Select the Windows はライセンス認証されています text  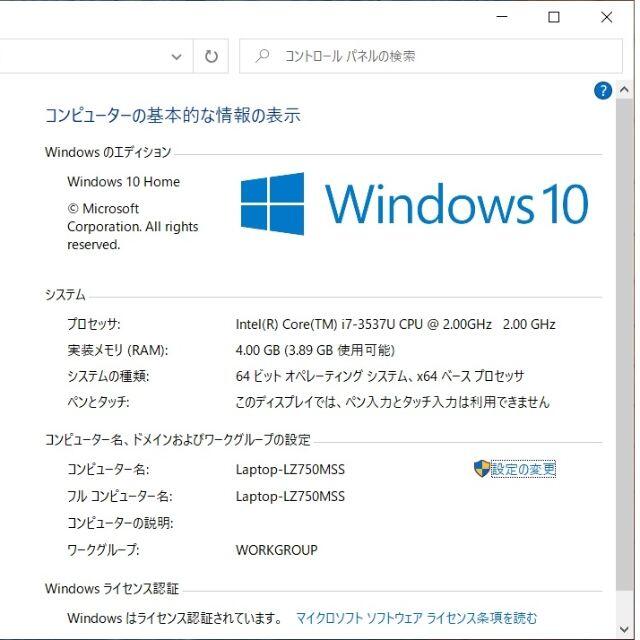174,618
